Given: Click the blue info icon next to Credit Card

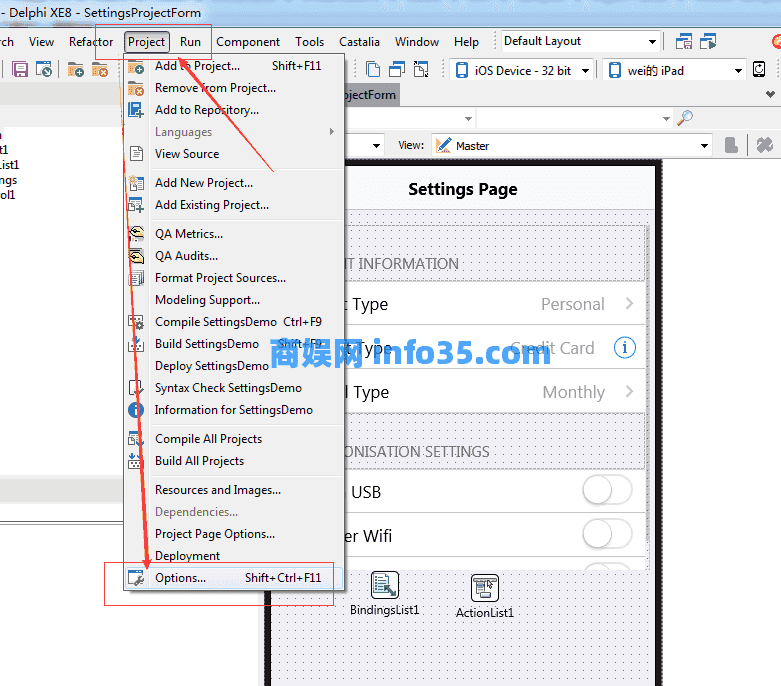Looking at the screenshot, I should (625, 347).
